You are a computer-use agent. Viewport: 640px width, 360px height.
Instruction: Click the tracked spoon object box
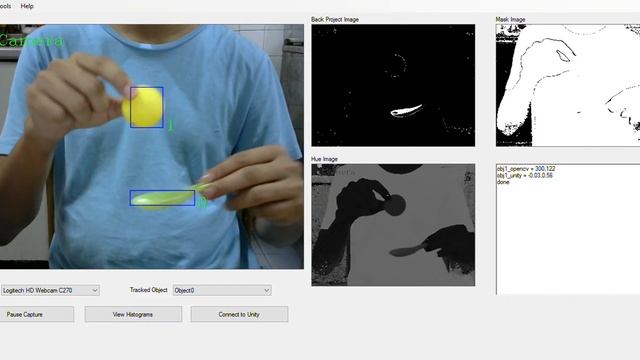[162, 198]
